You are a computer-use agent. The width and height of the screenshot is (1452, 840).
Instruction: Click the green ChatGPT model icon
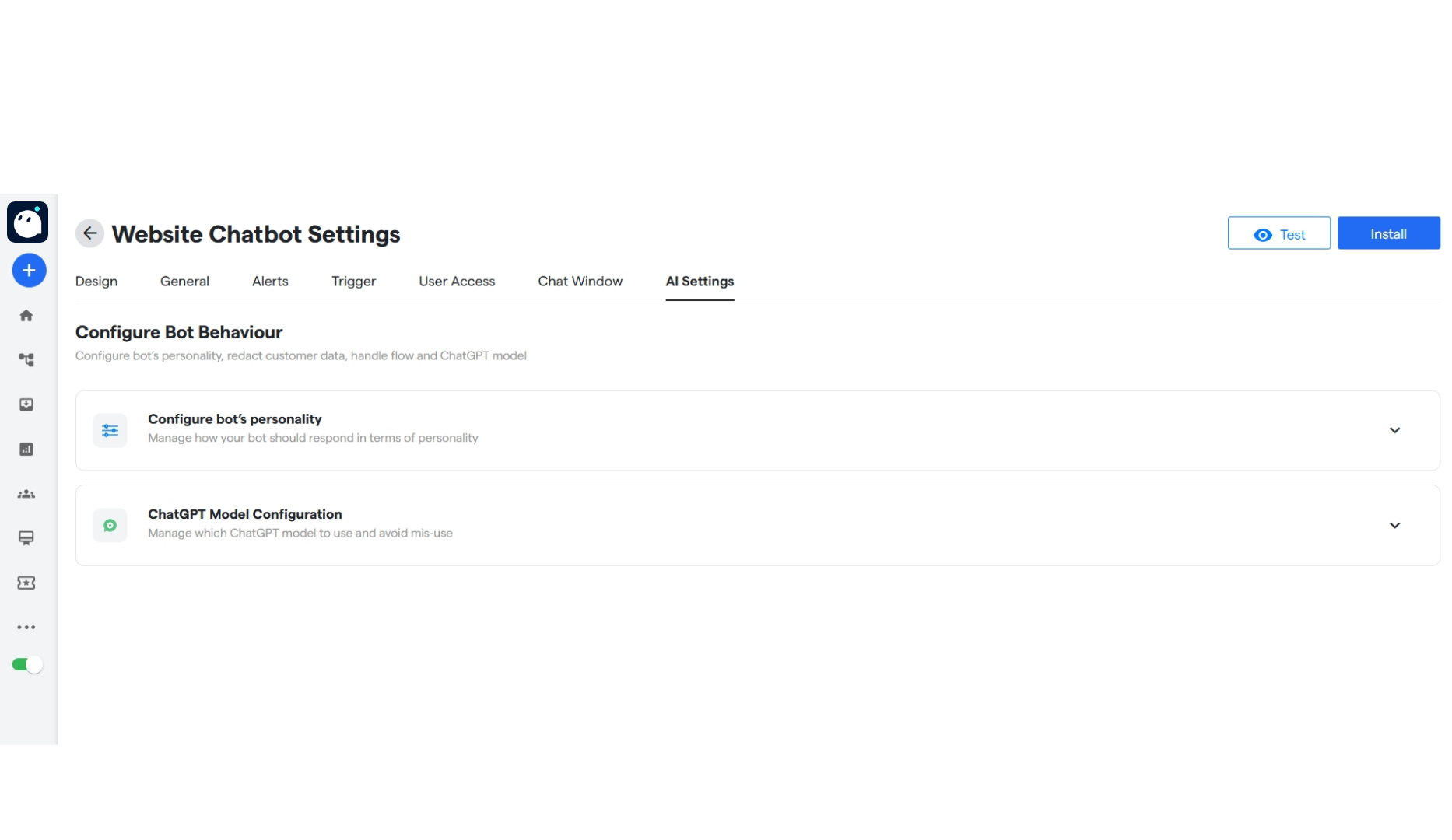pos(110,525)
